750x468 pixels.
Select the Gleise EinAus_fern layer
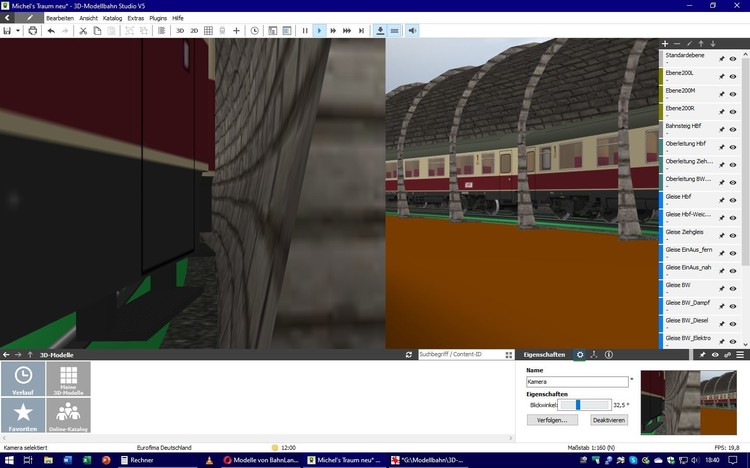[701, 253]
